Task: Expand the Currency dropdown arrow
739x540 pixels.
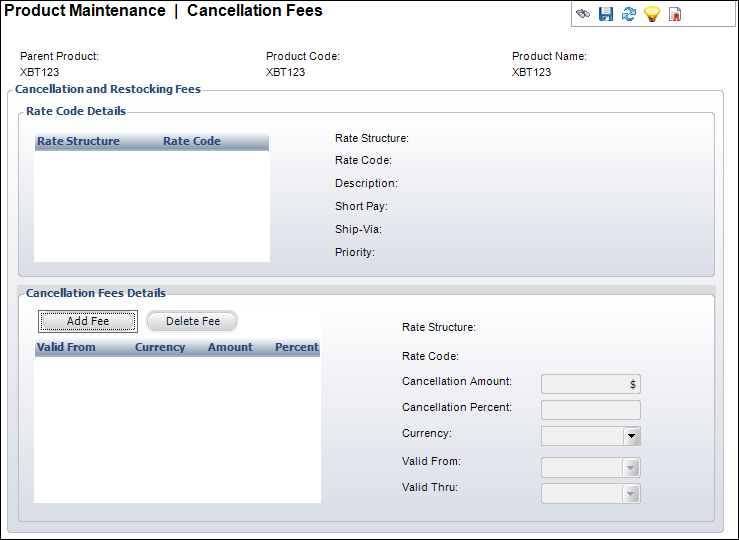Action: 632,436
